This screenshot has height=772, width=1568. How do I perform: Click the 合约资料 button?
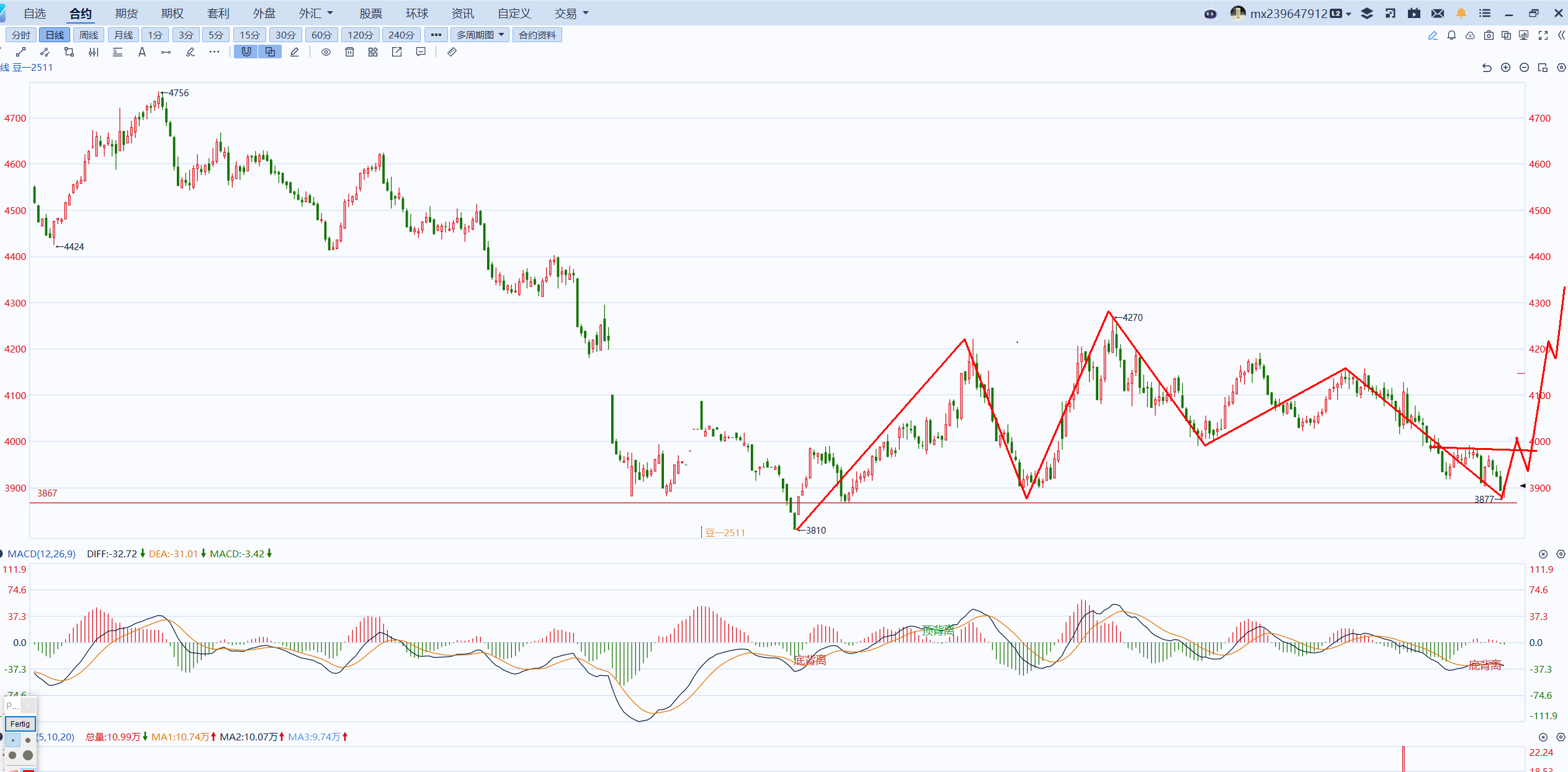tap(537, 35)
